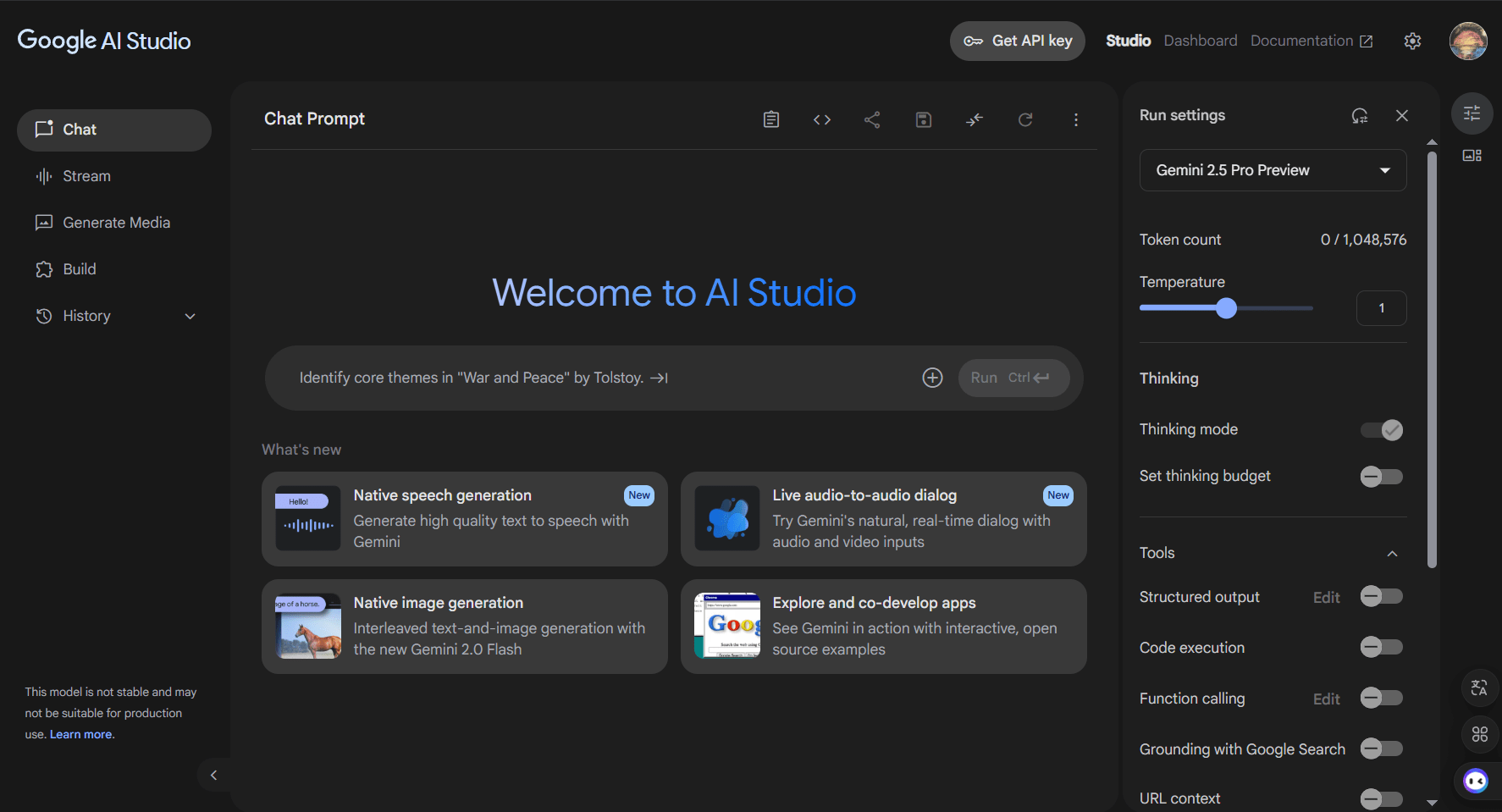Viewport: 1502px width, 812px height.
Task: Click the purple chat bot icon at bottom right
Action: 1476,781
